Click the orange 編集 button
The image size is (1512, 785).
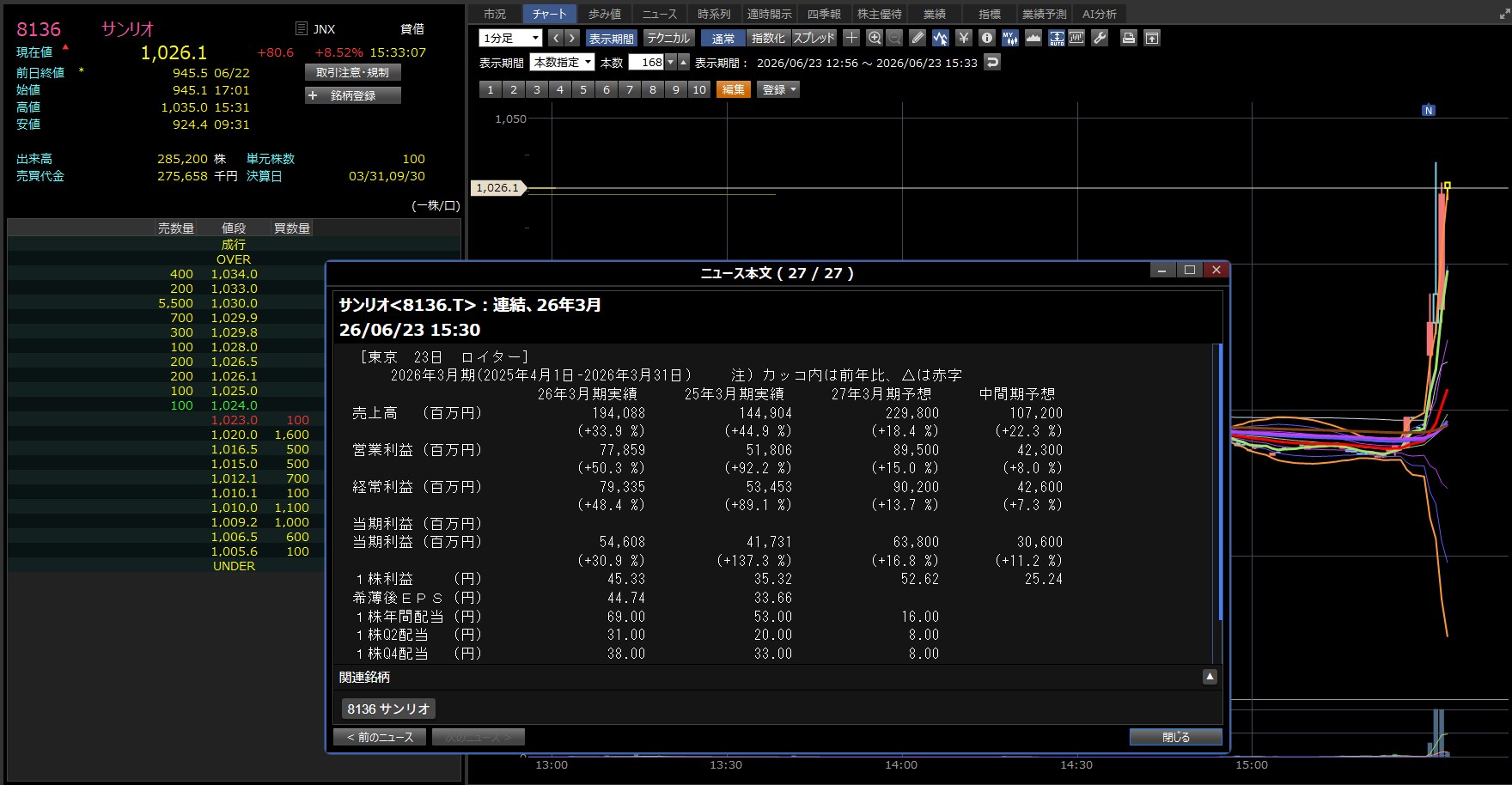click(734, 89)
